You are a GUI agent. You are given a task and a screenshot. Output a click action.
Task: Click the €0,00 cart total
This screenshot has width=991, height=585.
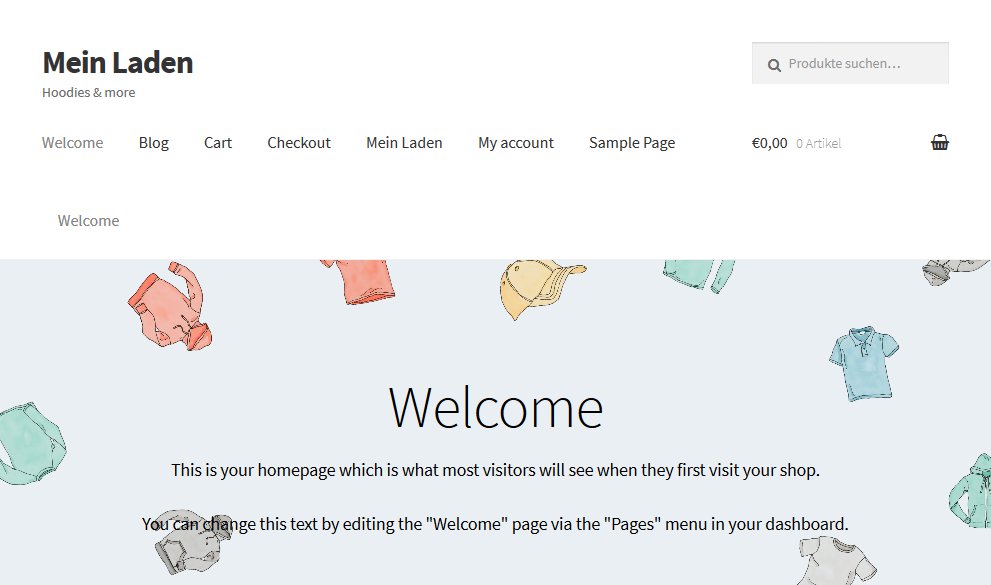click(x=769, y=143)
